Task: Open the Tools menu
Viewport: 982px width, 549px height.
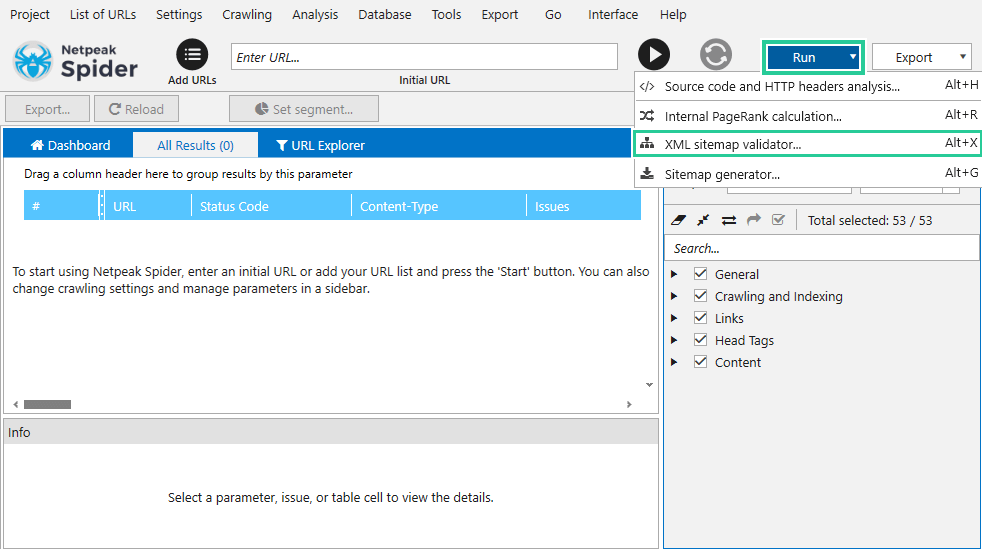Action: (447, 14)
